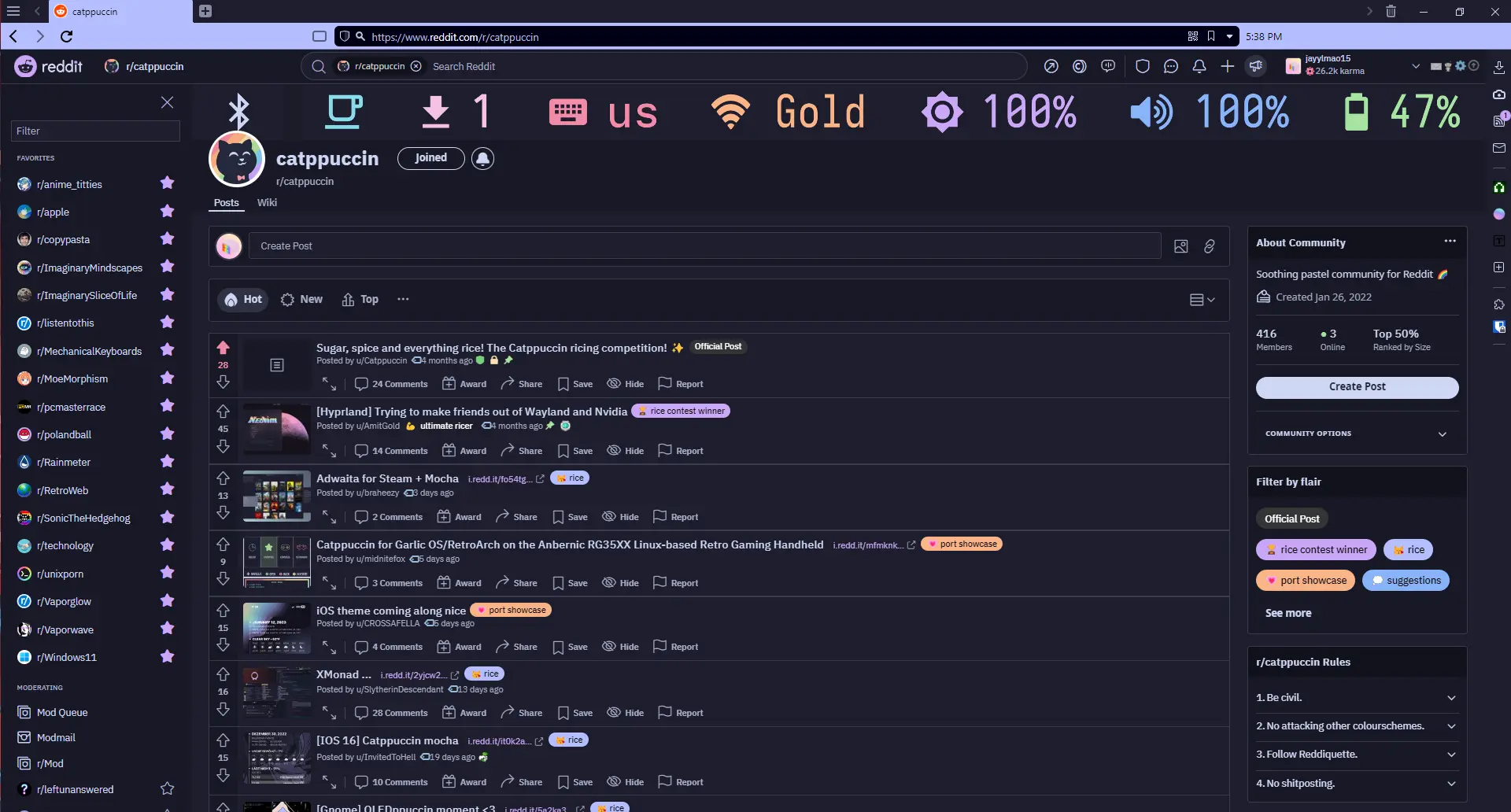This screenshot has height=812, width=1511.
Task: Unfavorite r/Windows11 star
Action: click(167, 656)
